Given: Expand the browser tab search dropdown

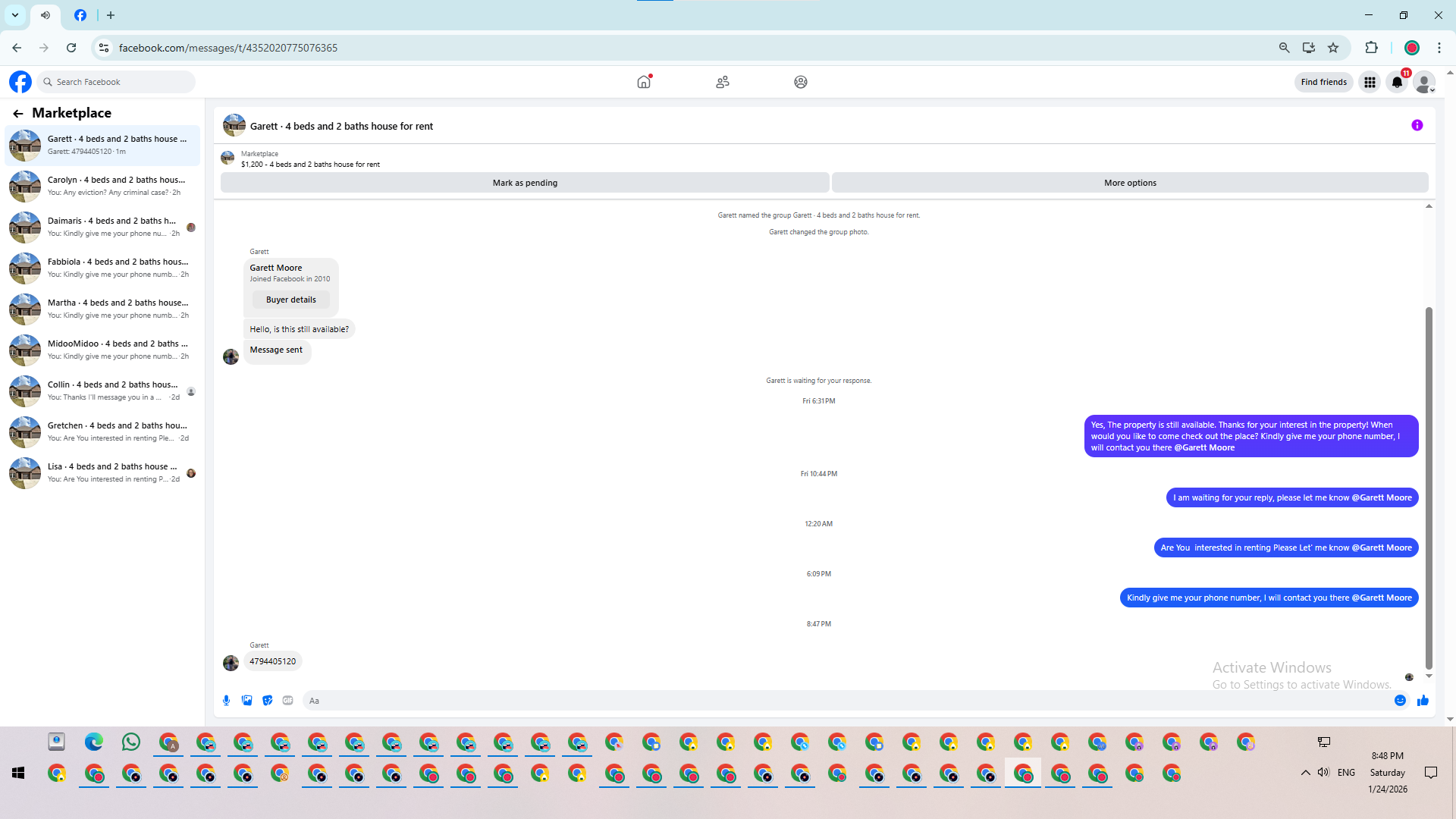Looking at the screenshot, I should (x=15, y=15).
